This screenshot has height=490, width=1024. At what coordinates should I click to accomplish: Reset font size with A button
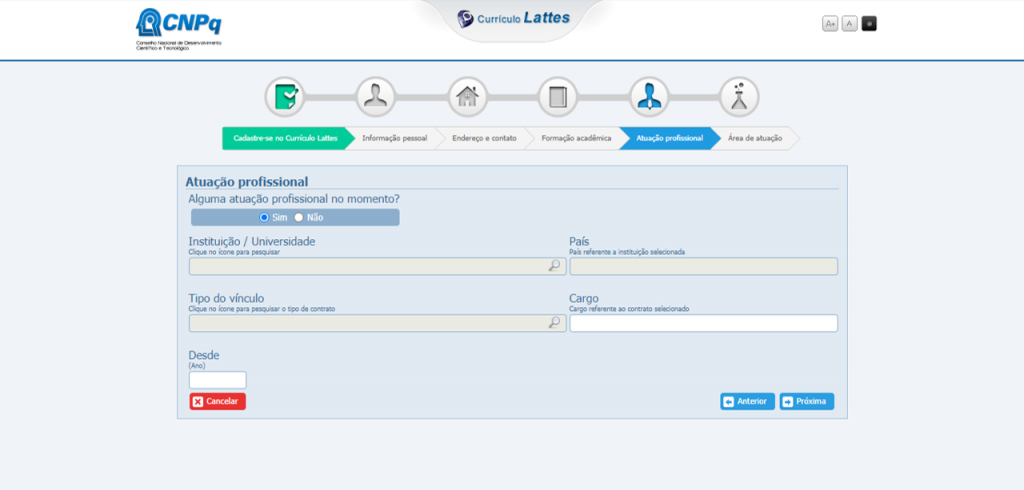coord(849,24)
